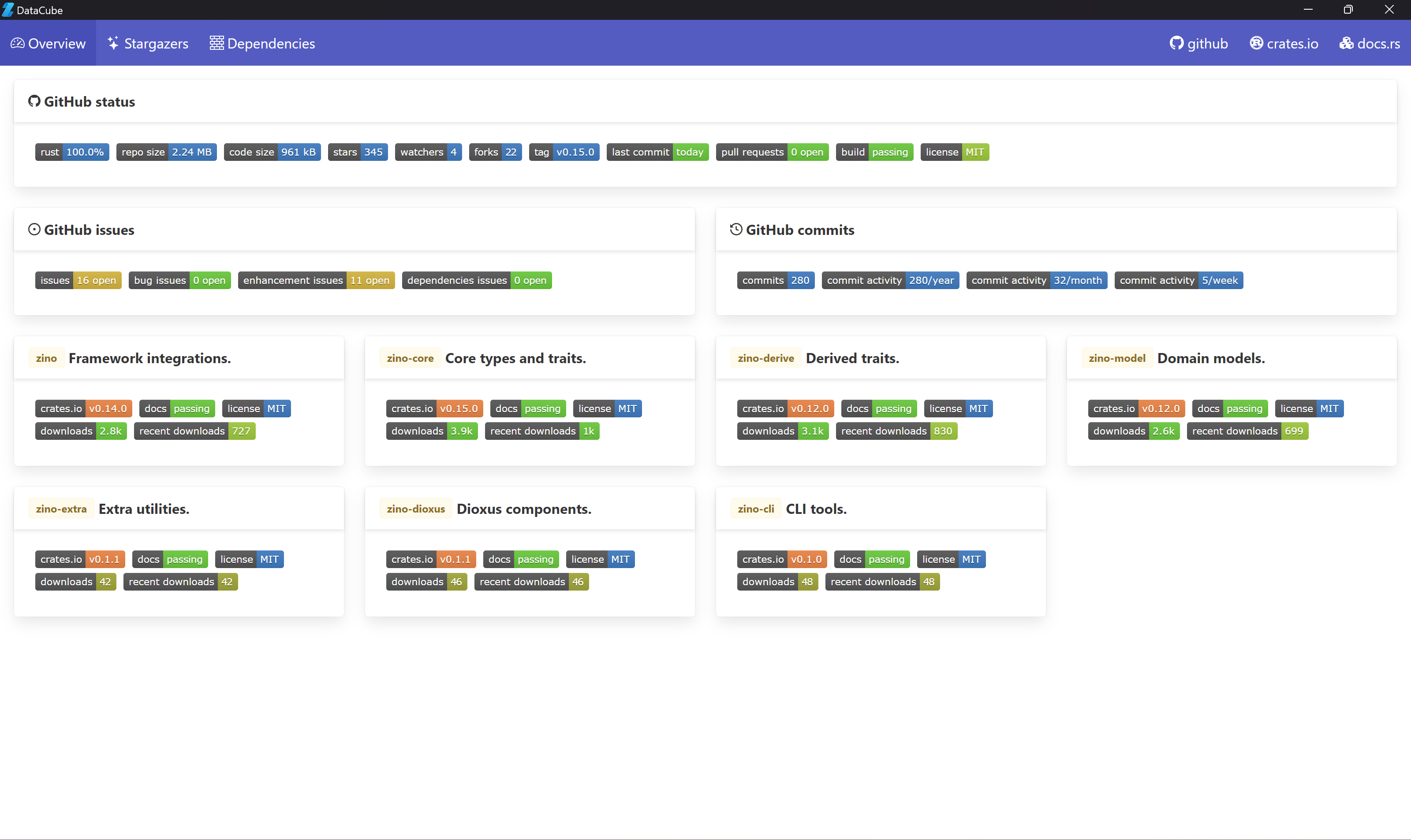Viewport: 1411px width, 840px height.
Task: Click the watchers 4 badge
Action: coord(428,152)
